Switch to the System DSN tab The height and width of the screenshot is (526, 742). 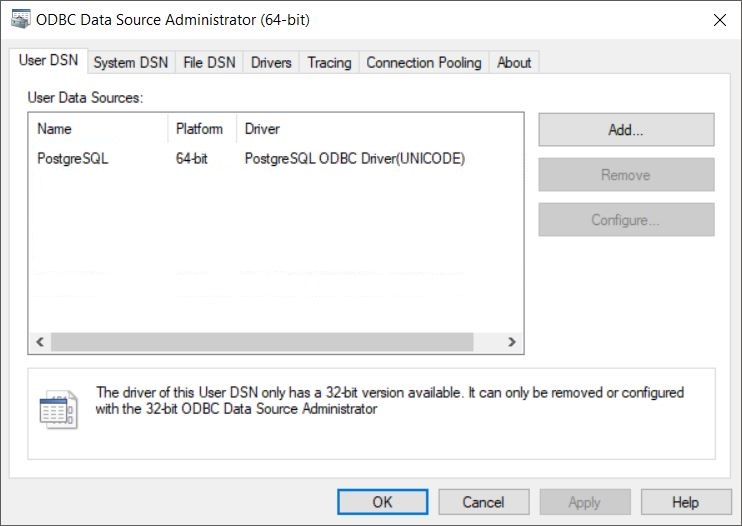click(x=130, y=62)
